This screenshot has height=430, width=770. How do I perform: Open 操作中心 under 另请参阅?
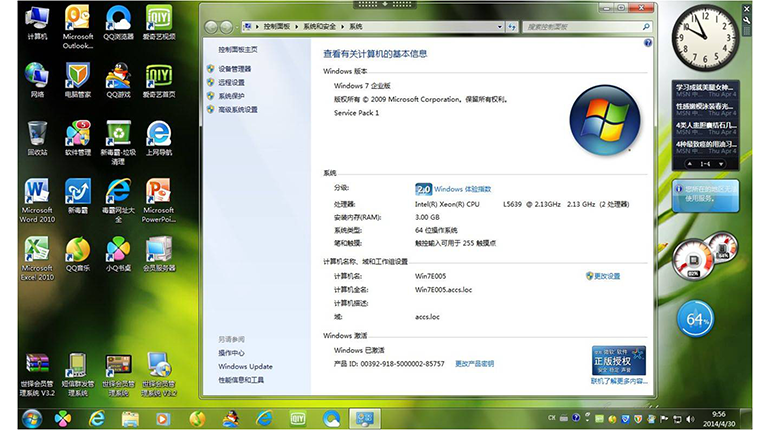231,353
